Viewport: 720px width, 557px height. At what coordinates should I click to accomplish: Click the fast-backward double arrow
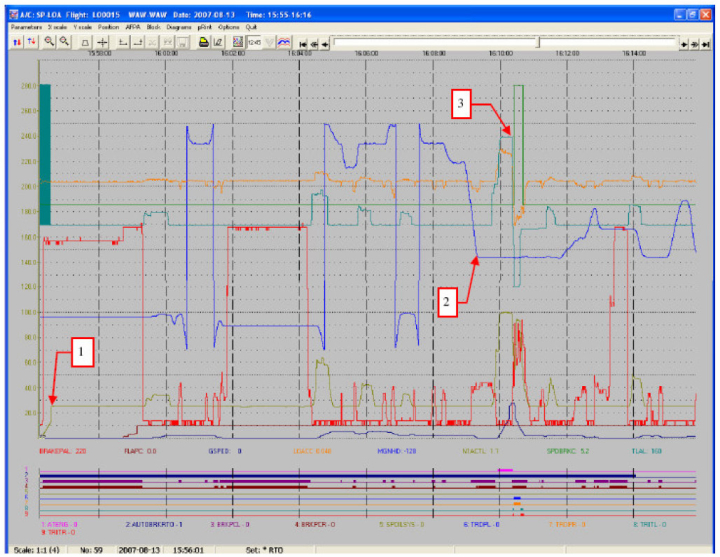[314, 44]
